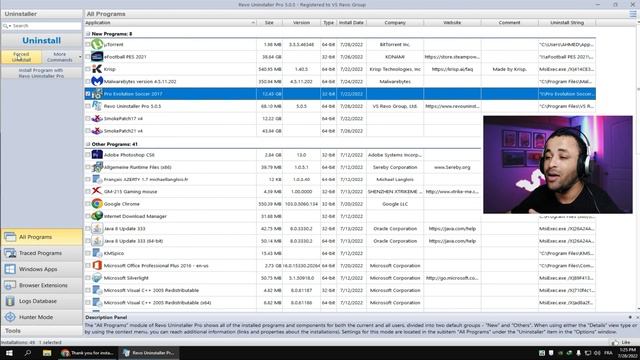Open File Explorer from taskbar
This screenshot has height=360, width=640.
coord(47,353)
